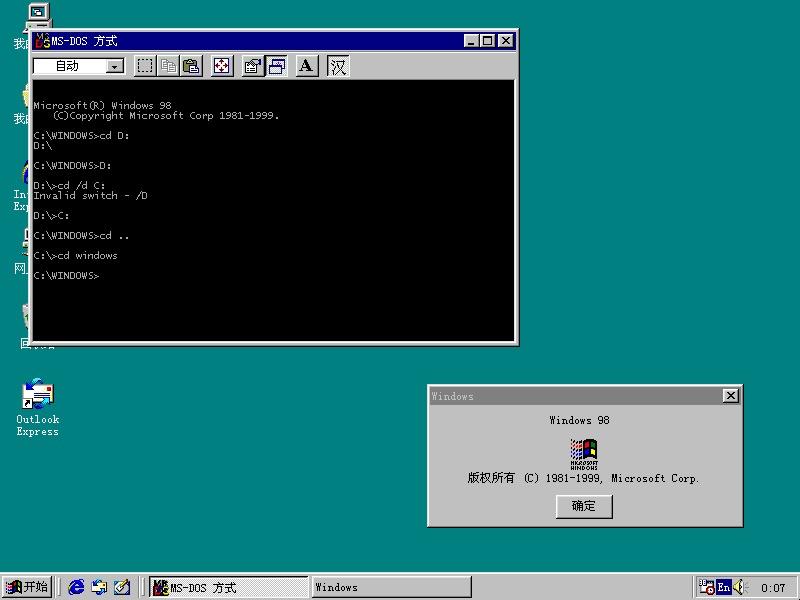Switch to full screen with toolbar icon
The image size is (800, 600).
[222, 66]
